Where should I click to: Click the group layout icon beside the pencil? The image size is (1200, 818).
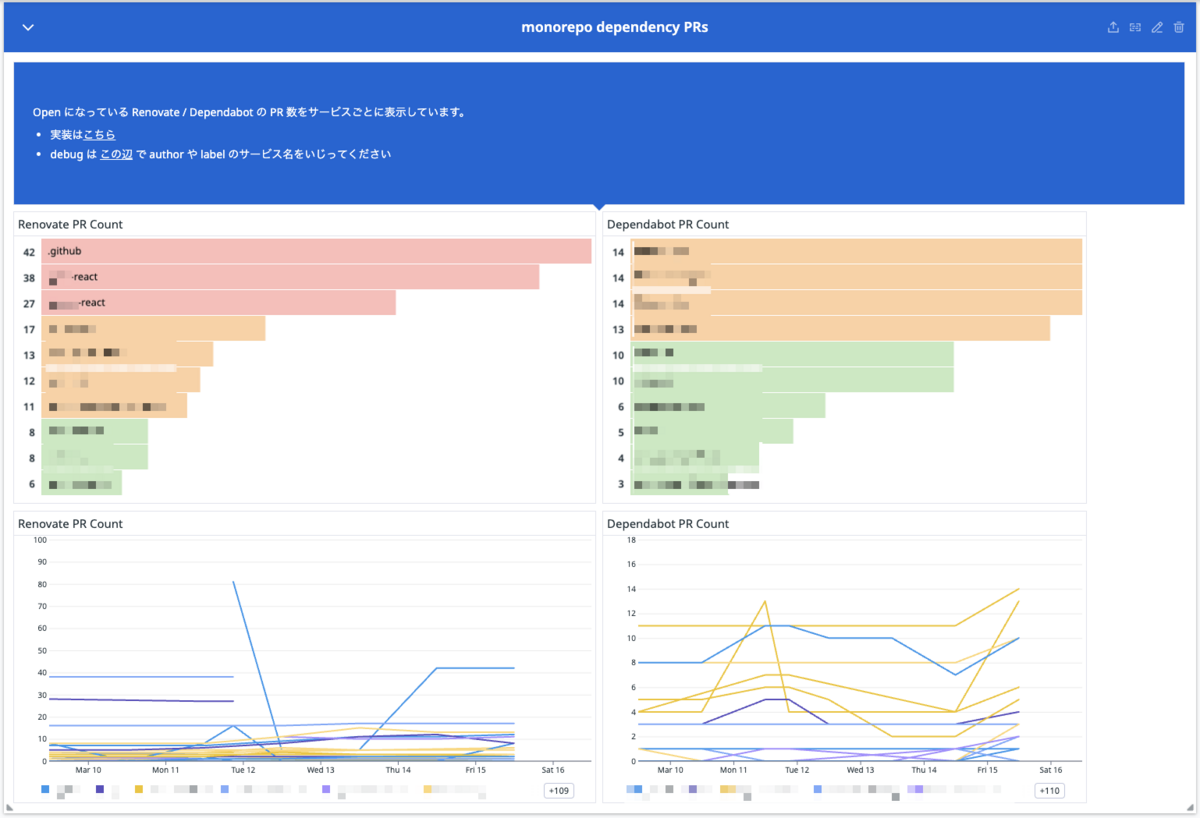pos(1135,28)
